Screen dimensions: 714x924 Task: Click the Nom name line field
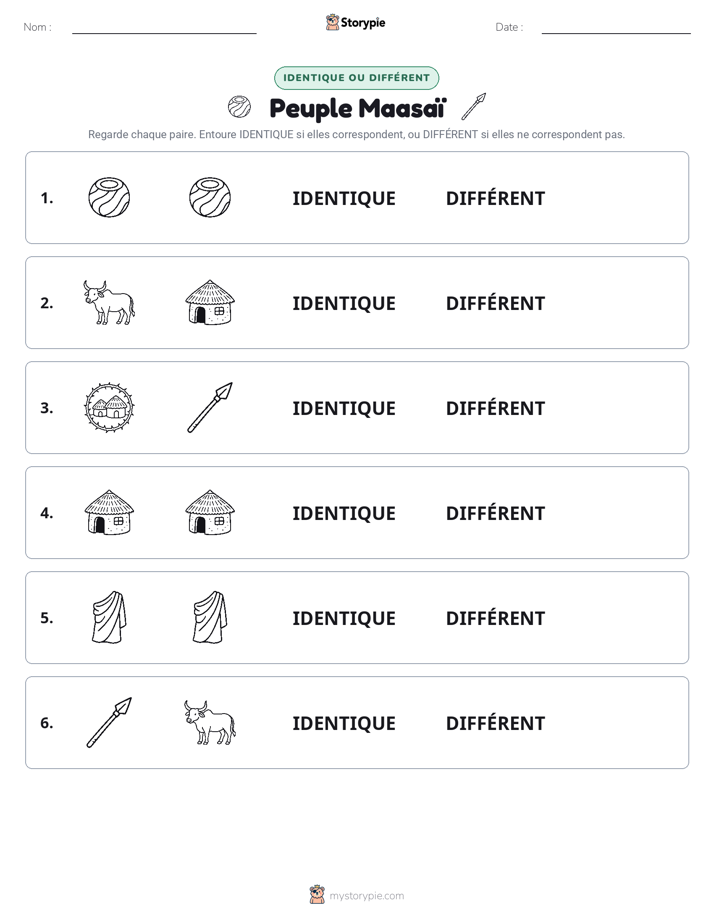click(x=164, y=28)
